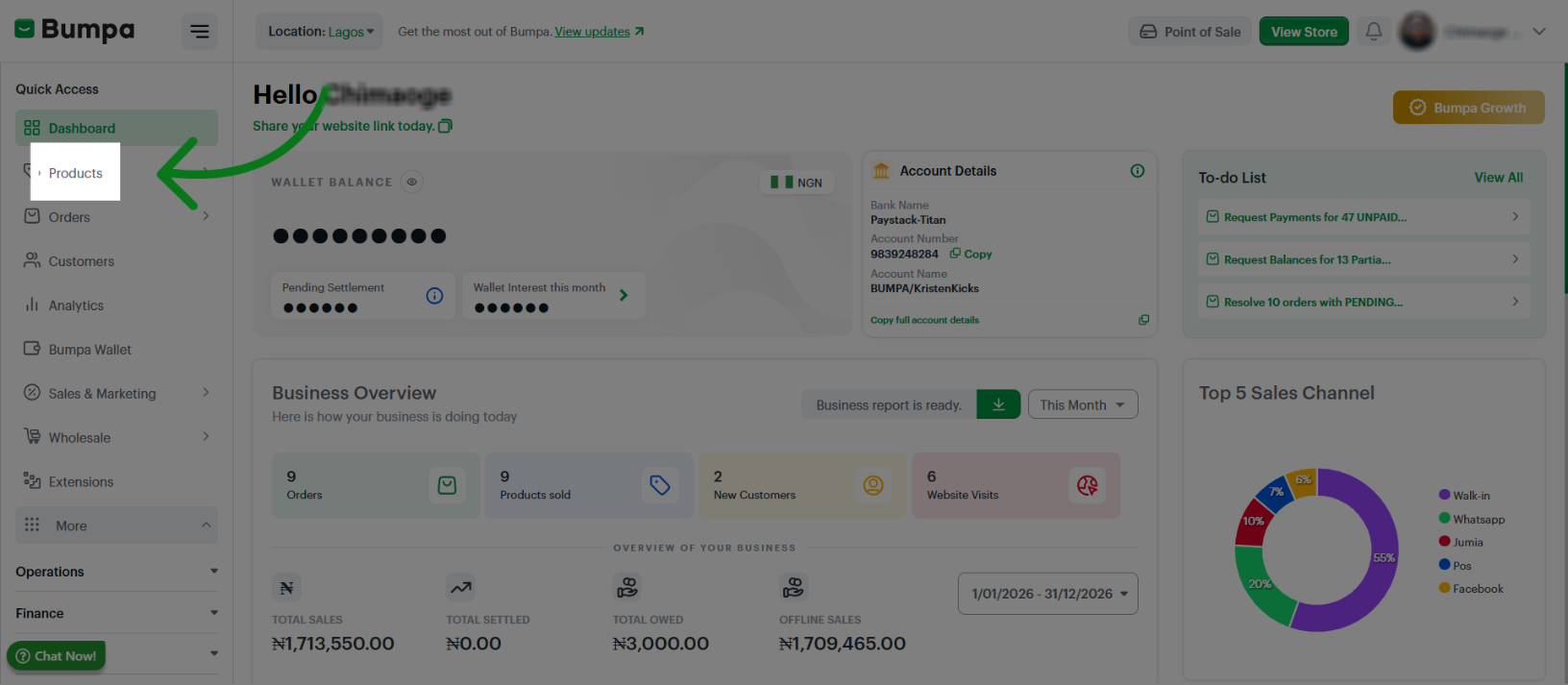The height and width of the screenshot is (685, 1568).
Task: Click the Analytics bar chart icon
Action: (x=32, y=305)
